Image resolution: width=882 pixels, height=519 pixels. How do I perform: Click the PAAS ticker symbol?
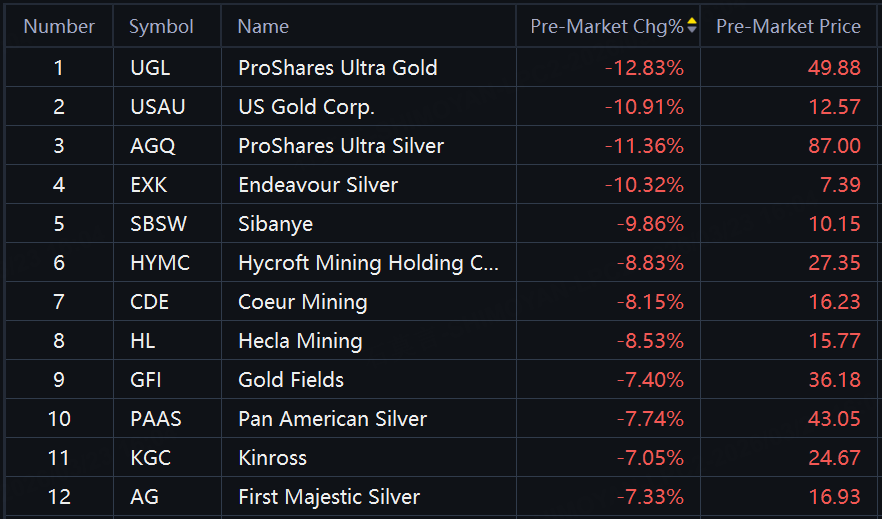point(156,419)
